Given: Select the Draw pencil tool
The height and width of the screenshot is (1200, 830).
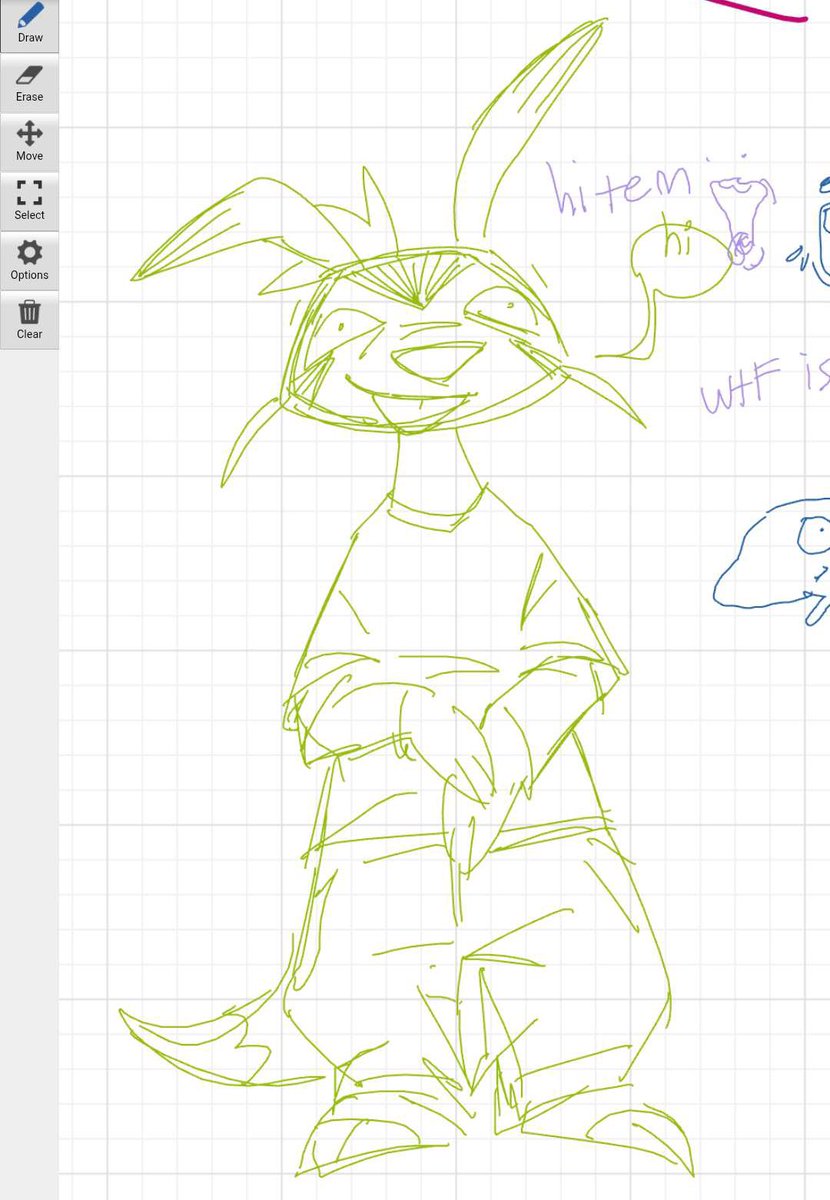Looking at the screenshot, I should tap(29, 24).
